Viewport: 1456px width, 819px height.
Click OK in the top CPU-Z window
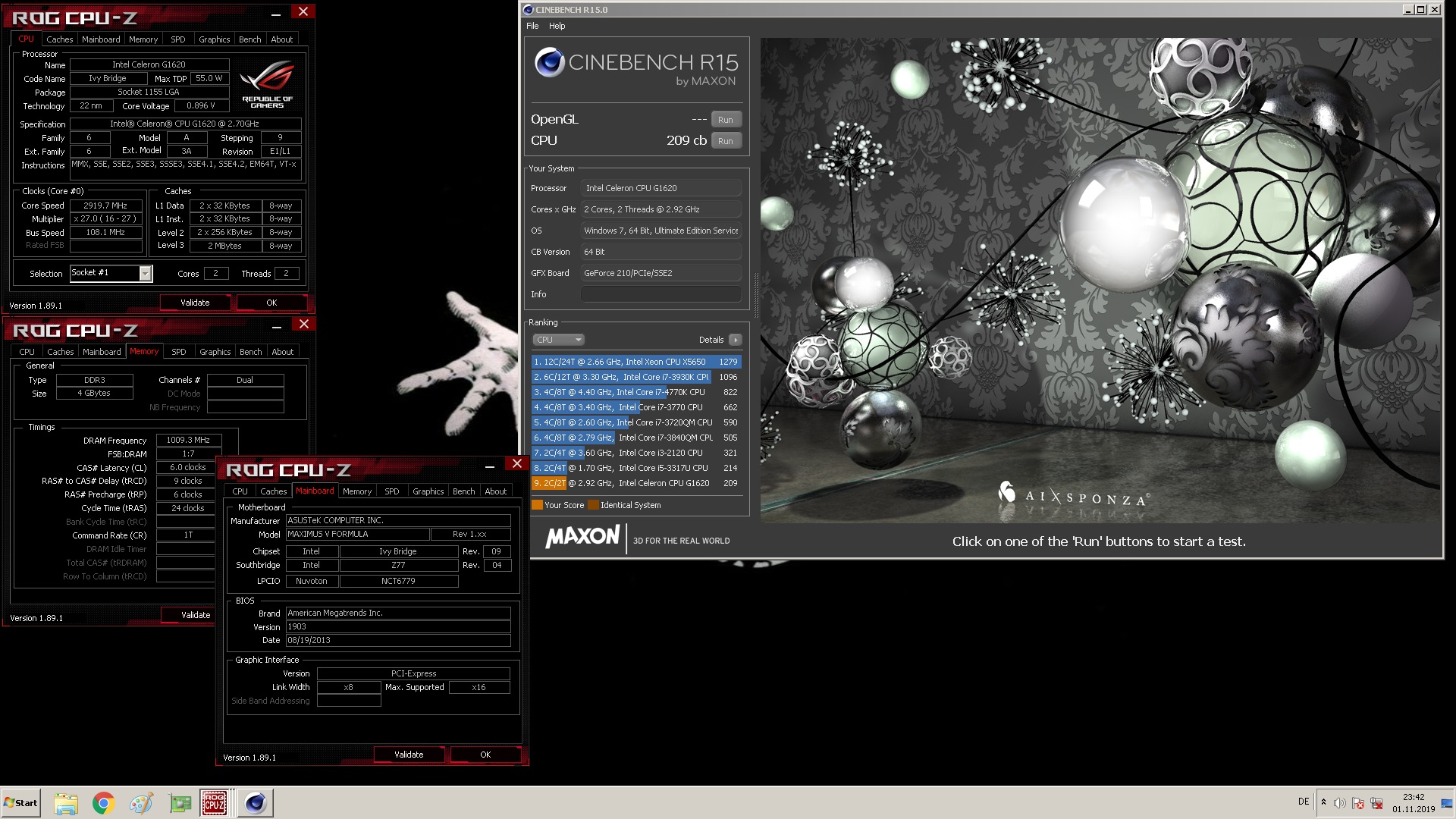coord(271,303)
